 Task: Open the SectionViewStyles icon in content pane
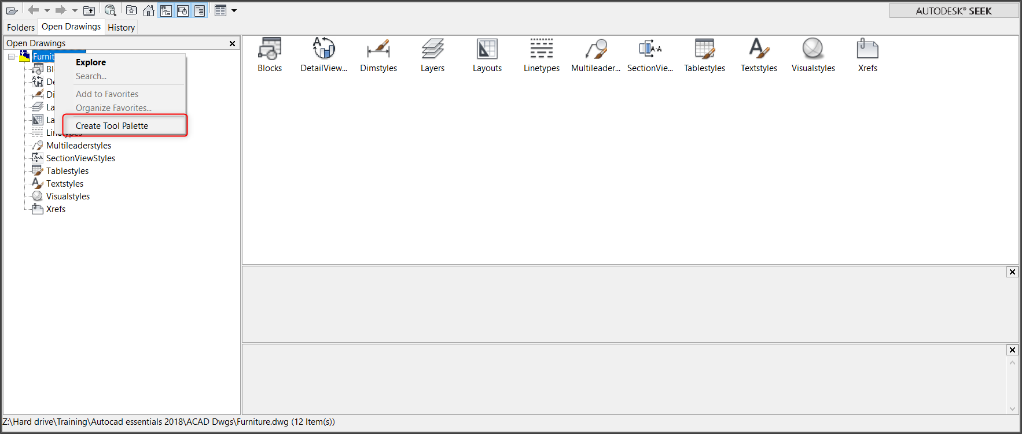[x=650, y=55]
